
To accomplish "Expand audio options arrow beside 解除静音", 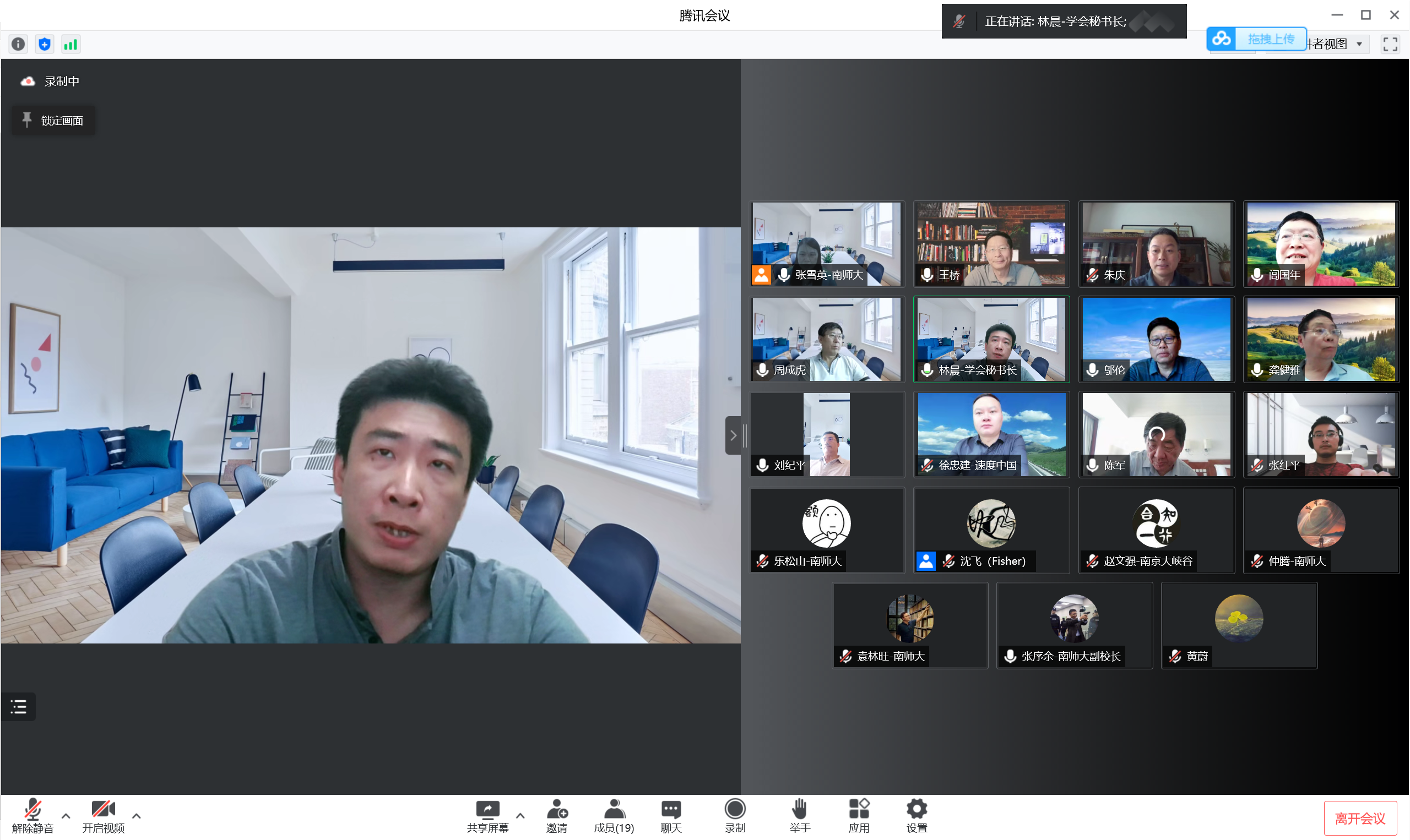I will [66, 816].
